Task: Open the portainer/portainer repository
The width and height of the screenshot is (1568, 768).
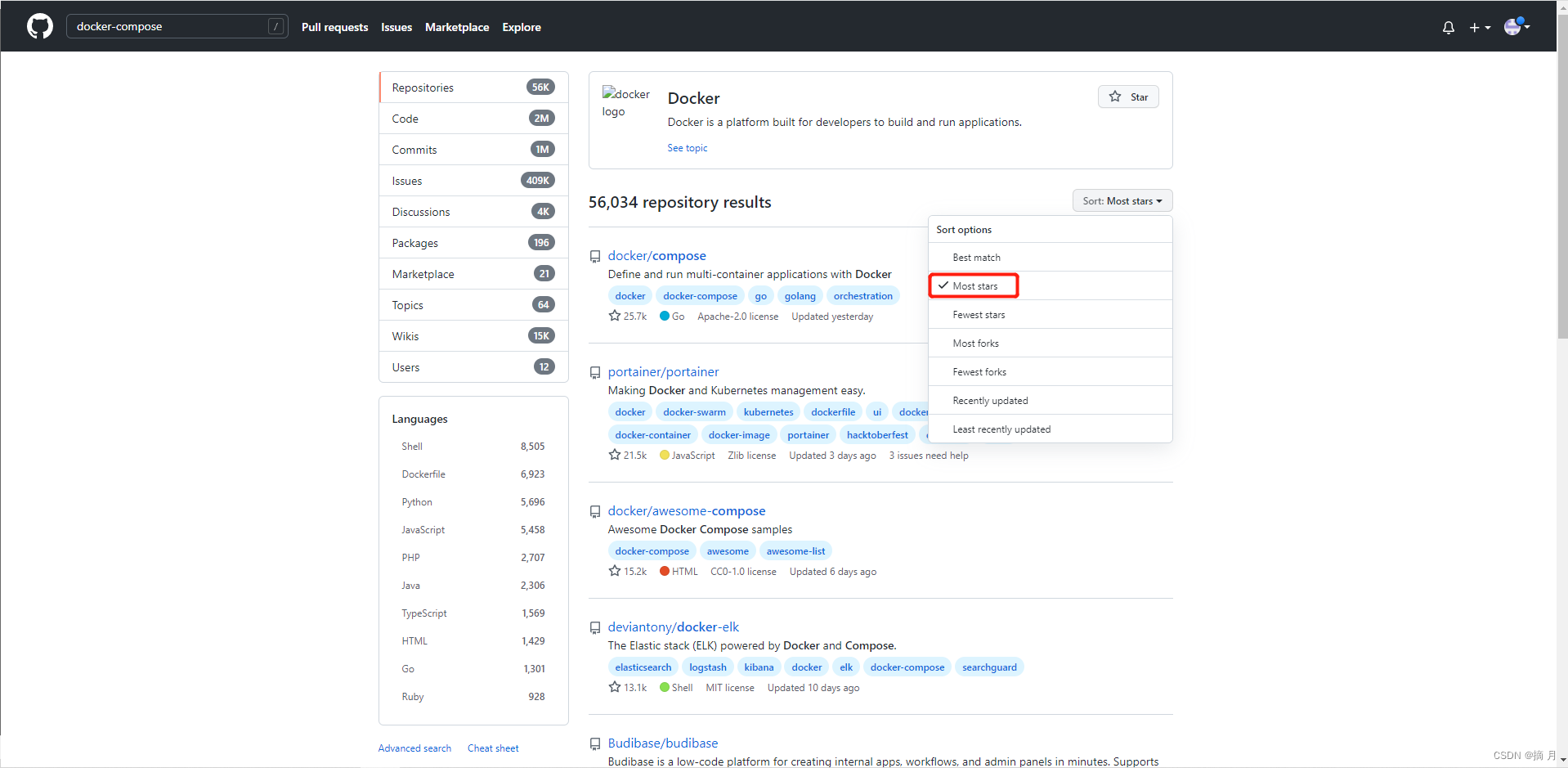Action: [663, 372]
